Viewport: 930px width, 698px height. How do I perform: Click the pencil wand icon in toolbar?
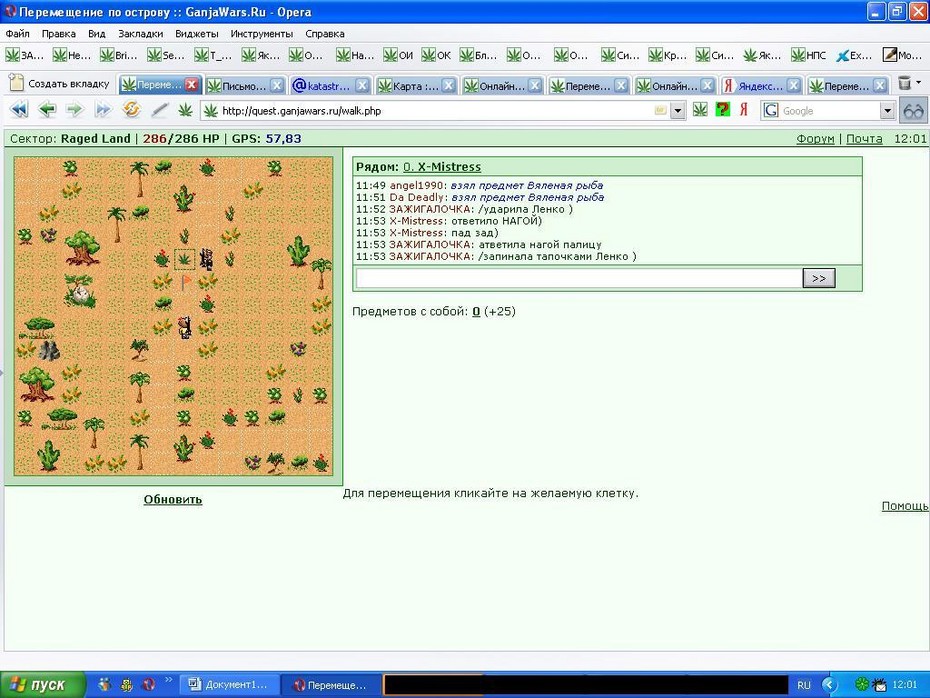(159, 110)
